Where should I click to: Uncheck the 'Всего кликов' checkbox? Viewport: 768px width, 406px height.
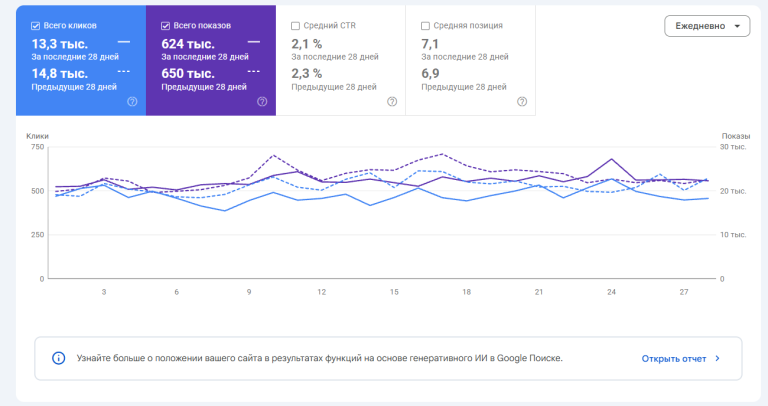pyautogui.click(x=35, y=26)
